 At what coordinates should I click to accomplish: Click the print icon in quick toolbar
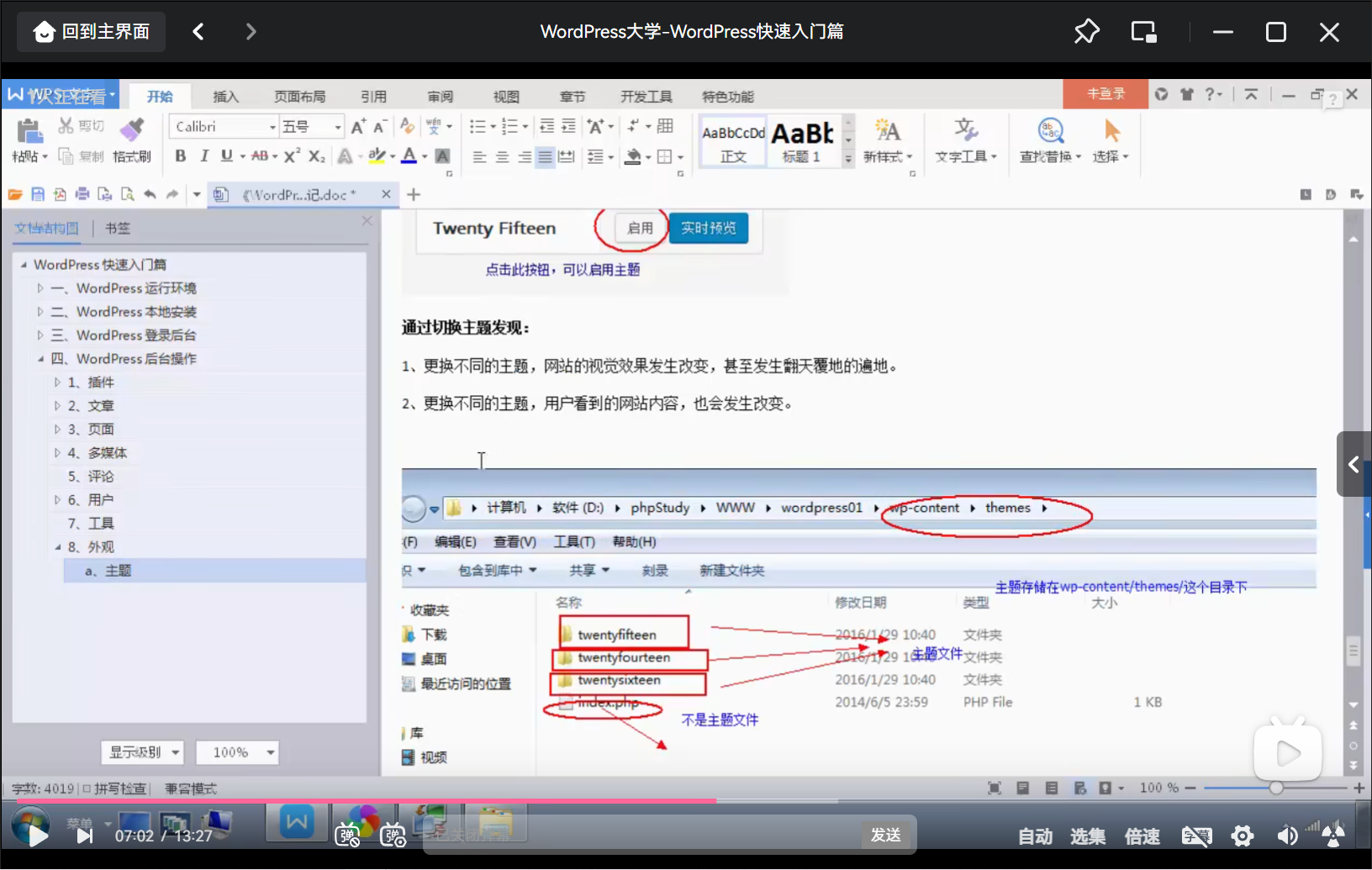pyautogui.click(x=82, y=194)
